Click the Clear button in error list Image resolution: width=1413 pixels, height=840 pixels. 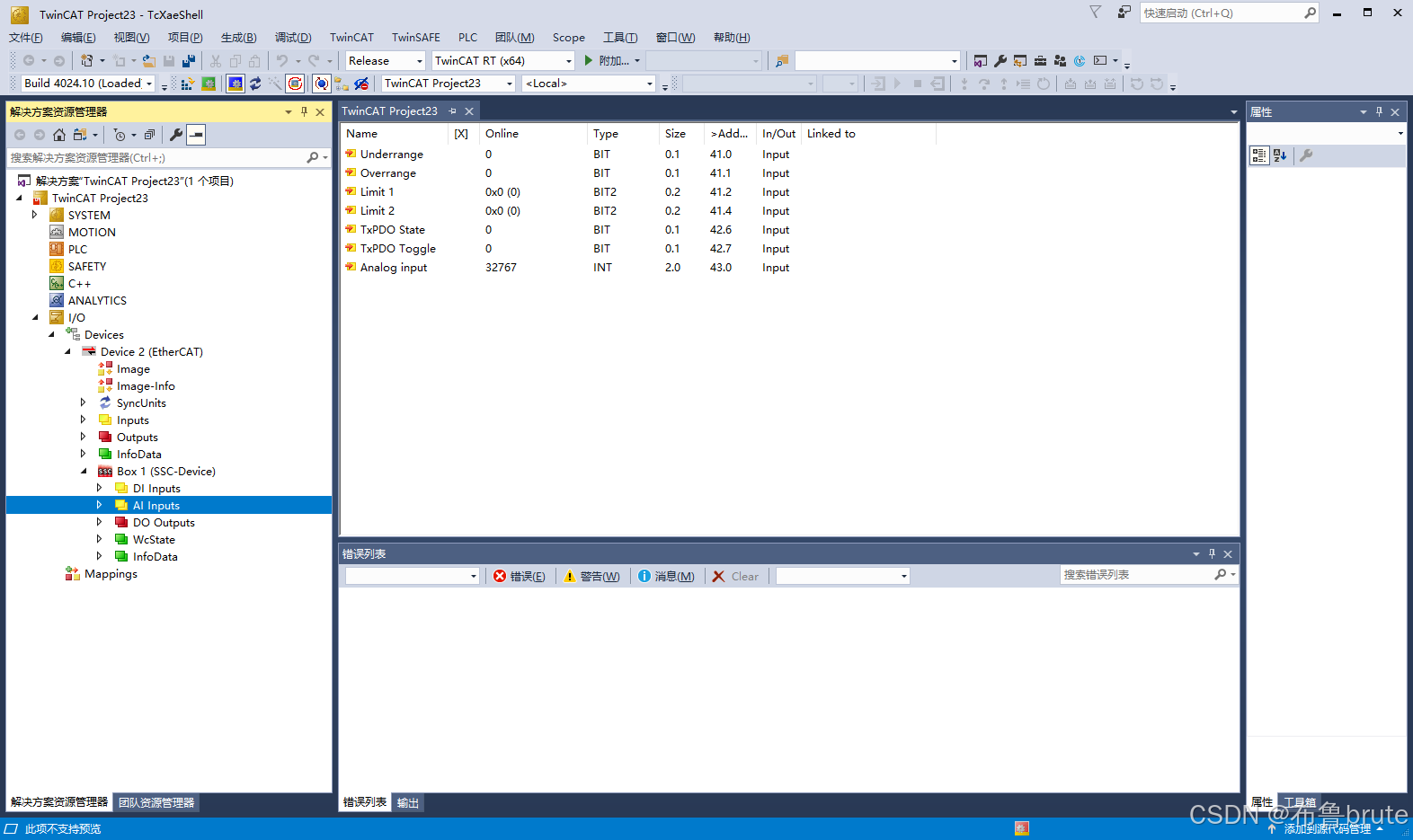[735, 577]
